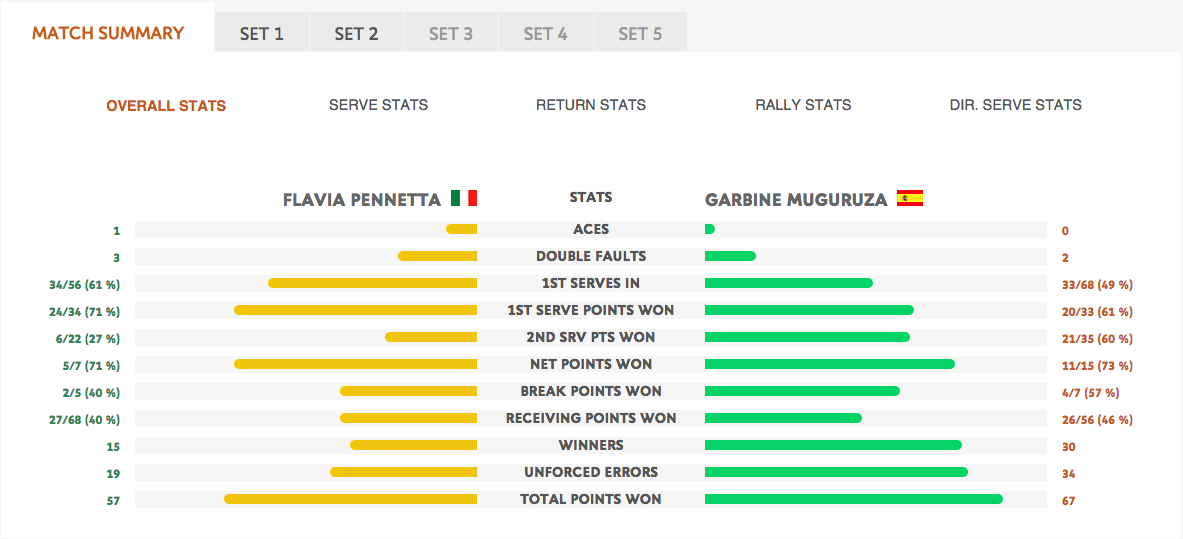The image size is (1183, 539).
Task: Go to the Match Summary tab
Action: (x=108, y=33)
